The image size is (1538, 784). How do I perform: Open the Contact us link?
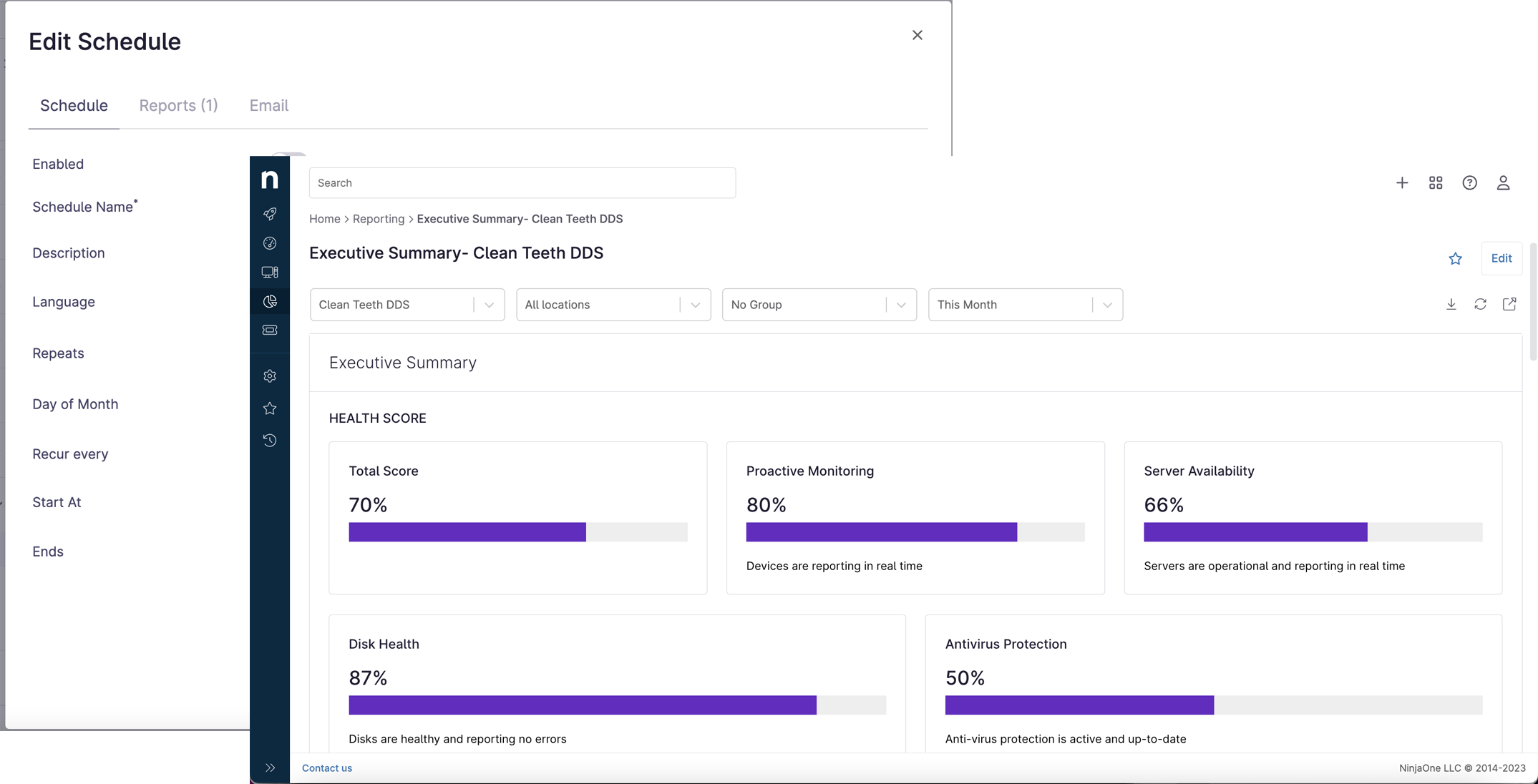pos(326,768)
